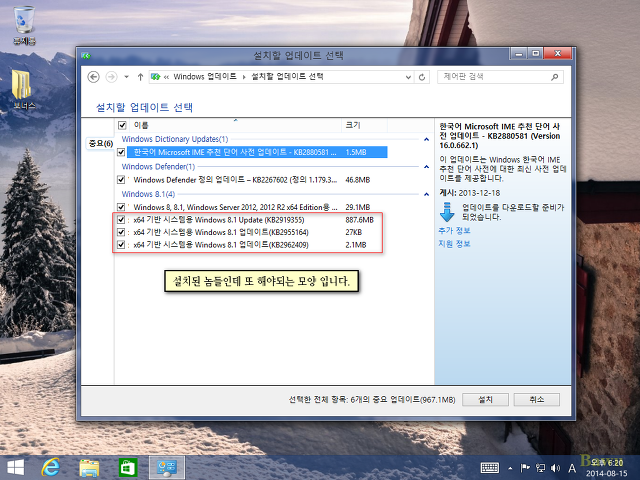Open Windows Store from taskbar
Image resolution: width=640 pixels, height=480 pixels.
pos(128,468)
